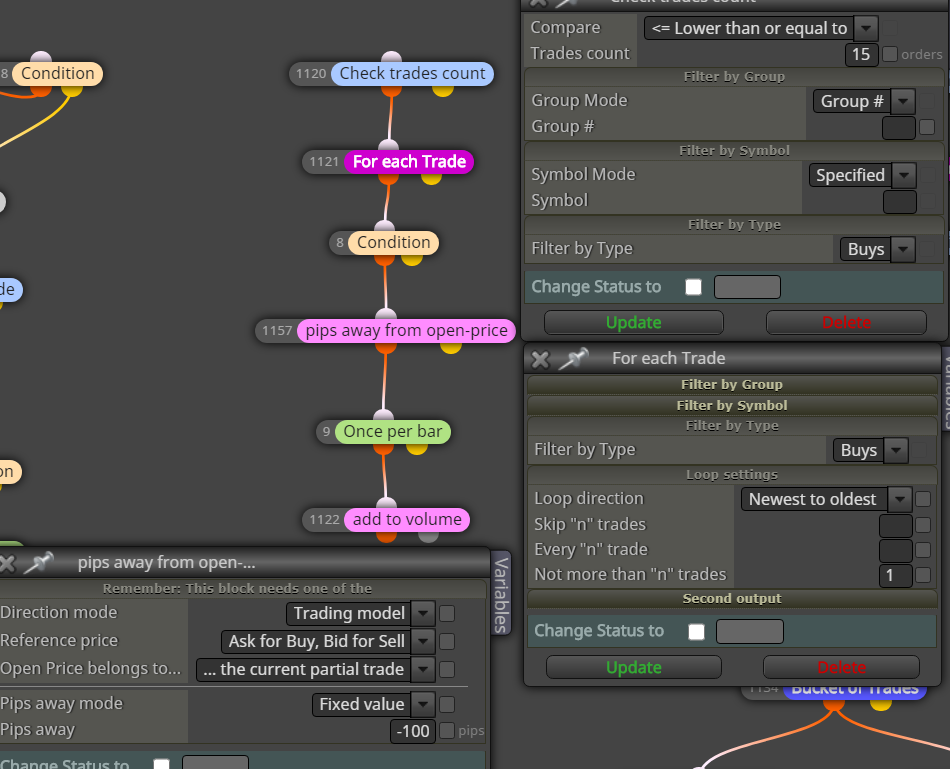Select the magenta For each Trade node

[x=409, y=162]
